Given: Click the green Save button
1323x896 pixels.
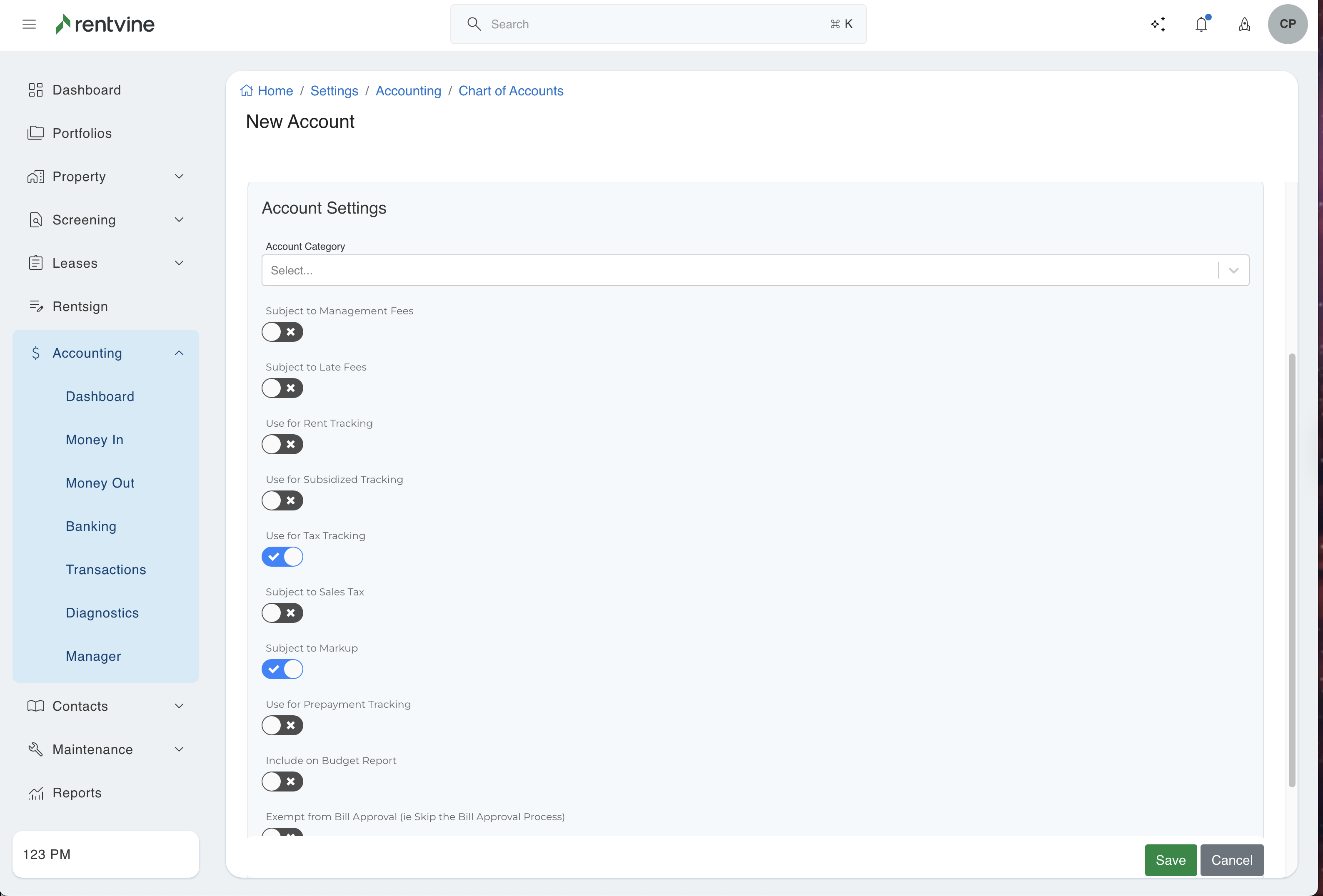Looking at the screenshot, I should point(1171,860).
